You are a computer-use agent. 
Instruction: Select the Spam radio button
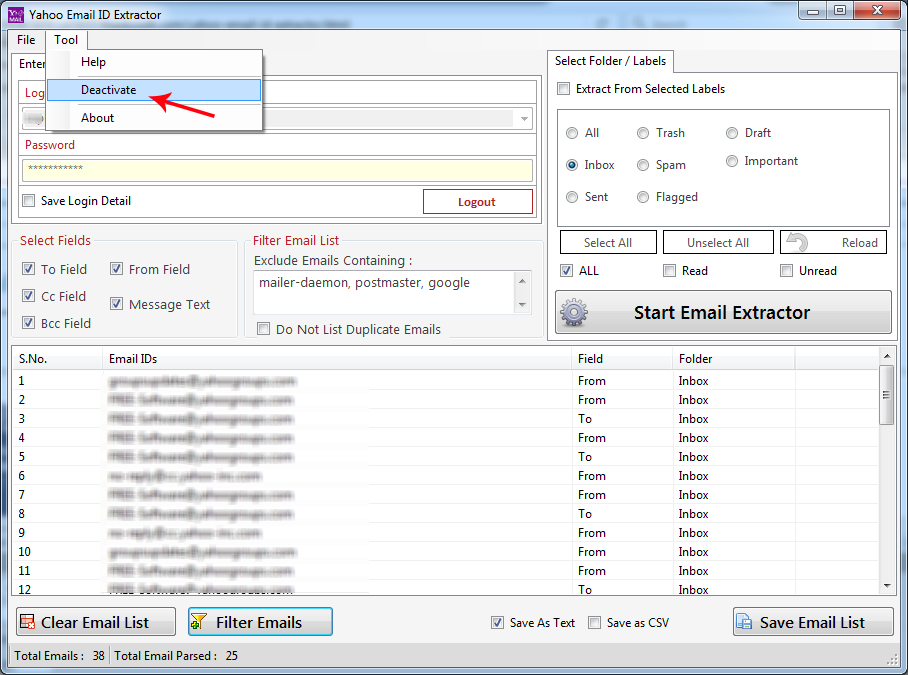click(x=643, y=165)
